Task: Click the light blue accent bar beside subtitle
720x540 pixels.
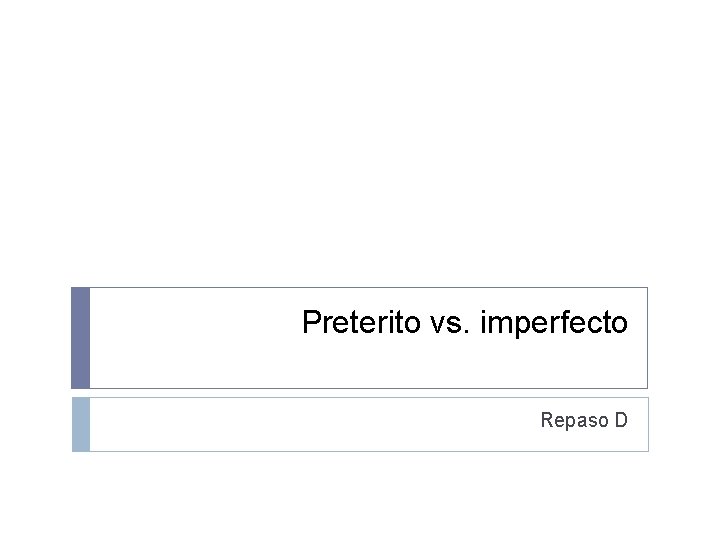Action: pos(81,424)
